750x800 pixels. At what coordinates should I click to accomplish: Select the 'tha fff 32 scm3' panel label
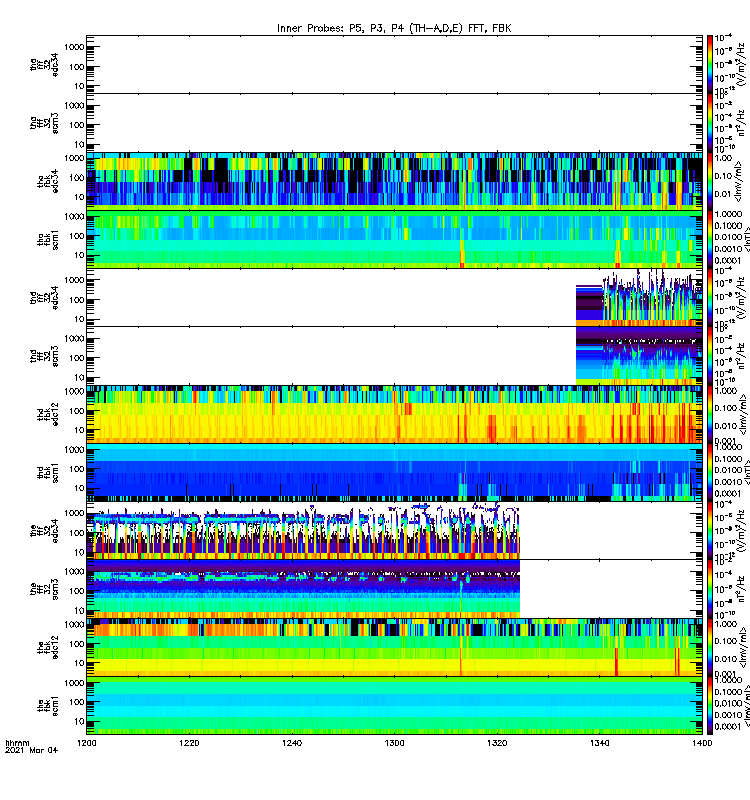click(44, 123)
